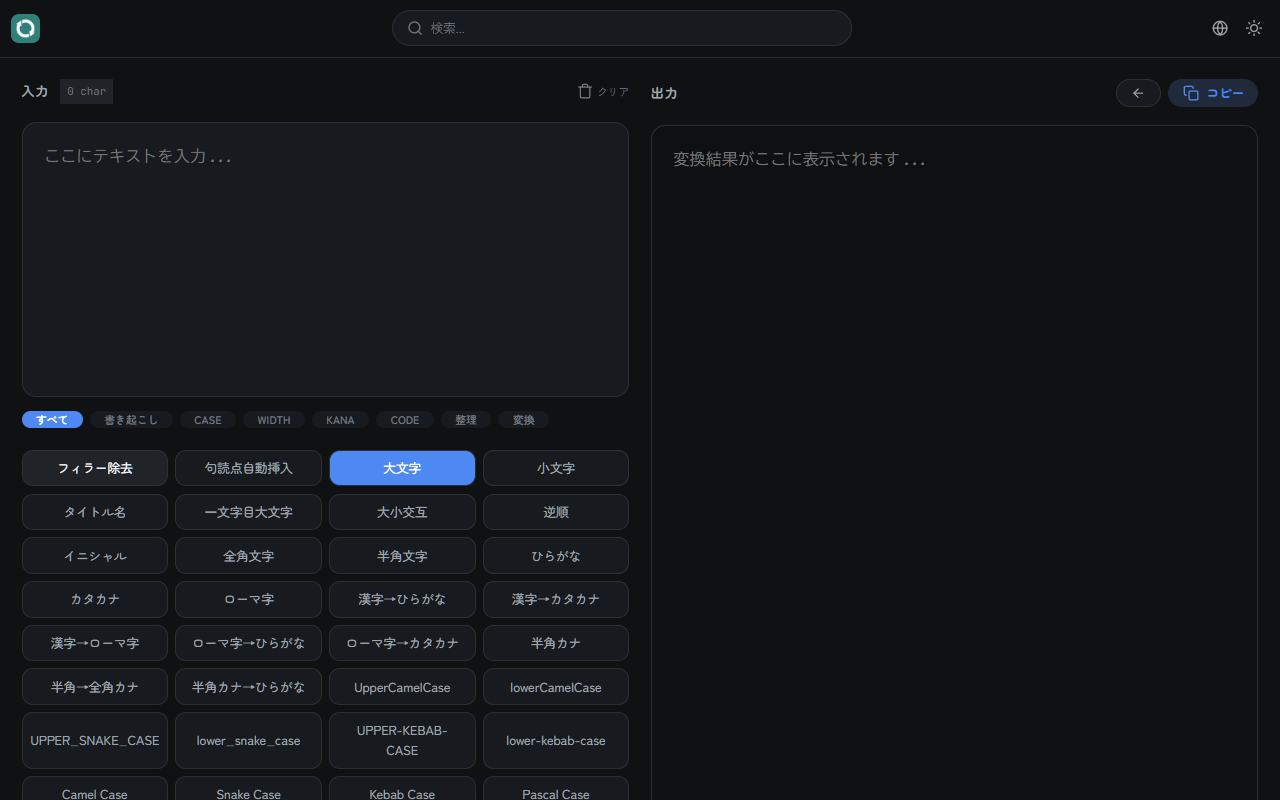Click the コピー copy button
Screen dimensions: 1280x800
[x=1213, y=93]
